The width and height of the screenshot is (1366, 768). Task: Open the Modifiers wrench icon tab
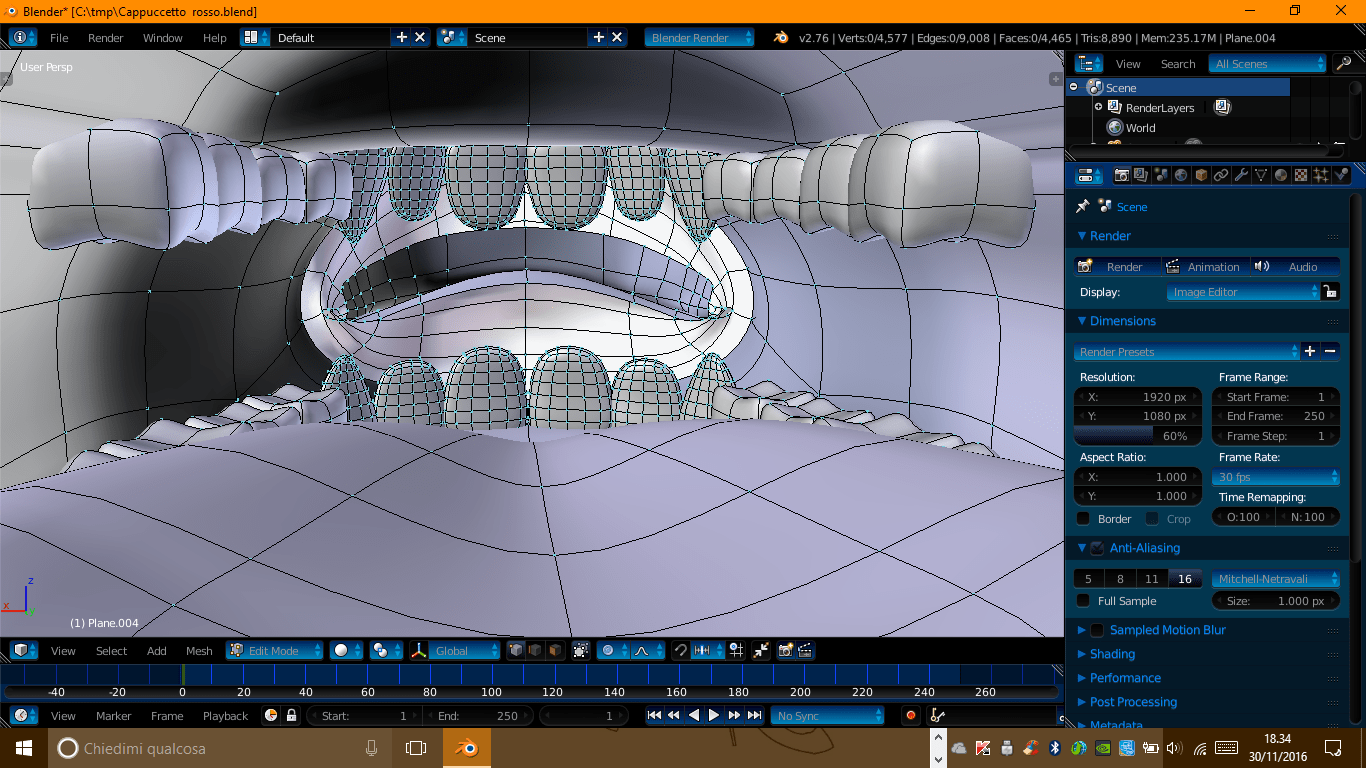(x=1241, y=175)
